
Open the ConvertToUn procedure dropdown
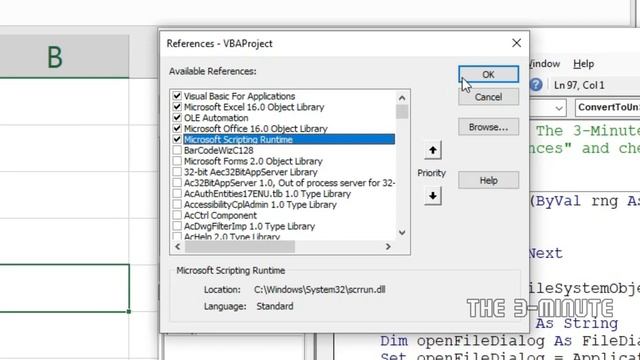pyautogui.click(x=608, y=107)
